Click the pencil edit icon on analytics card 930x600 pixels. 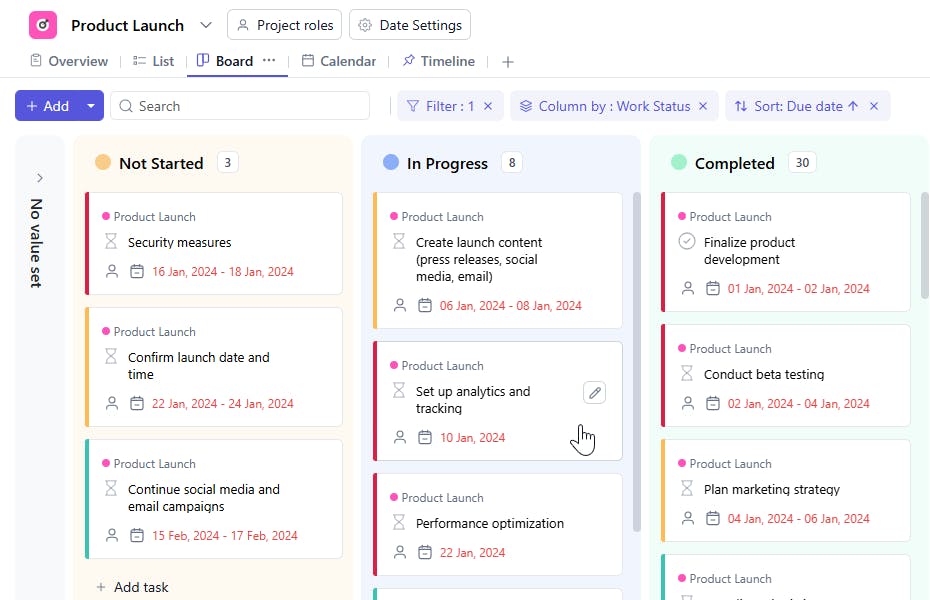coord(594,393)
